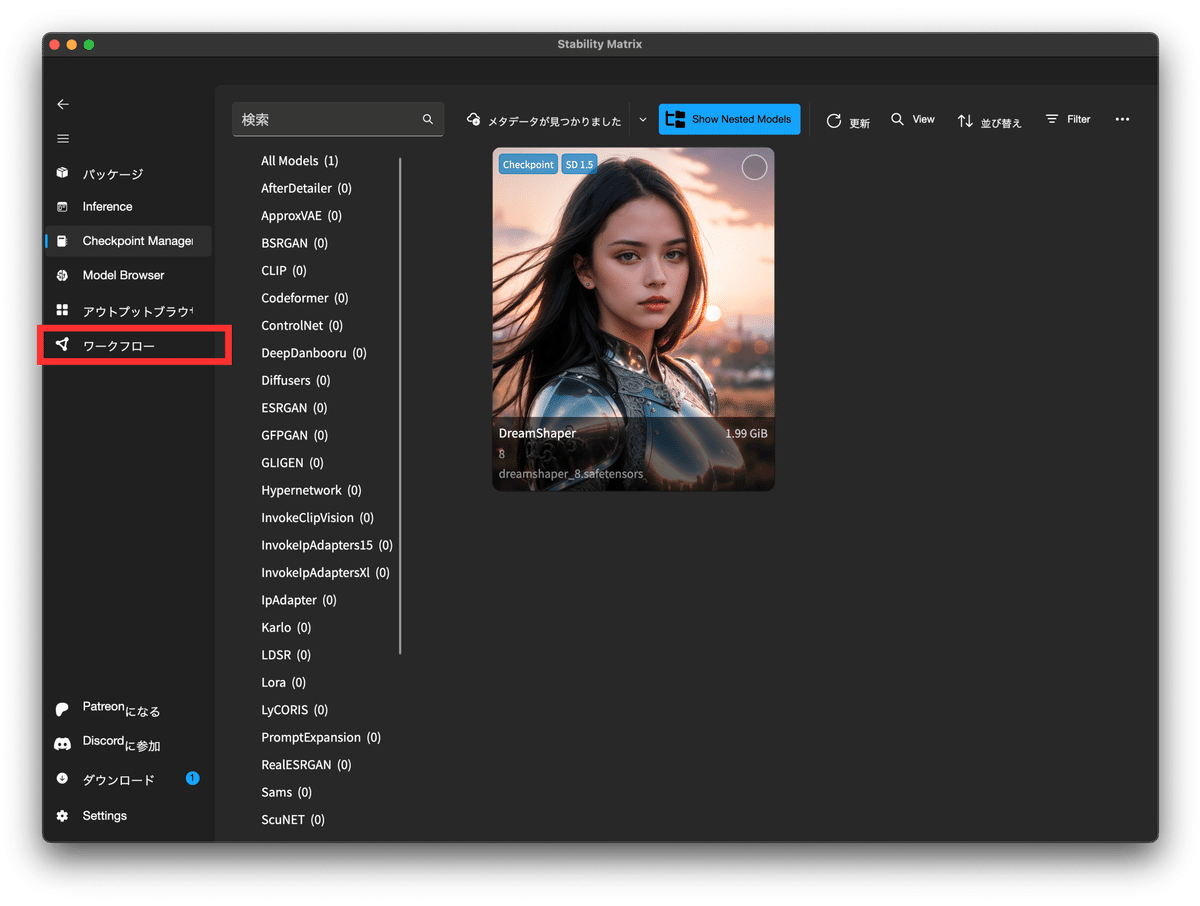Image resolution: width=1200 pixels, height=906 pixels.
Task: Click the 検索 search input field
Action: pyautogui.click(x=338, y=119)
